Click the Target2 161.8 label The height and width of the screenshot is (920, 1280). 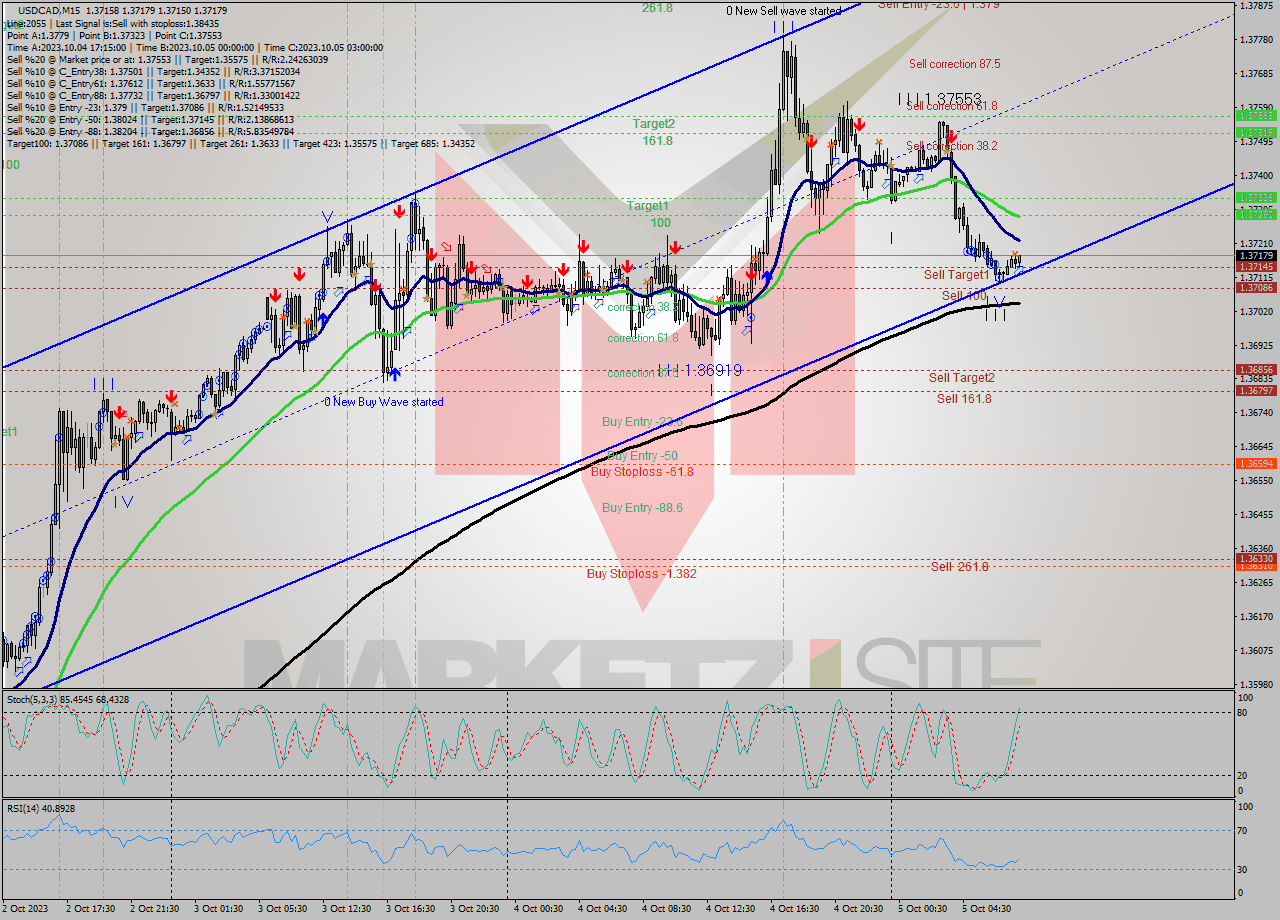655,130
